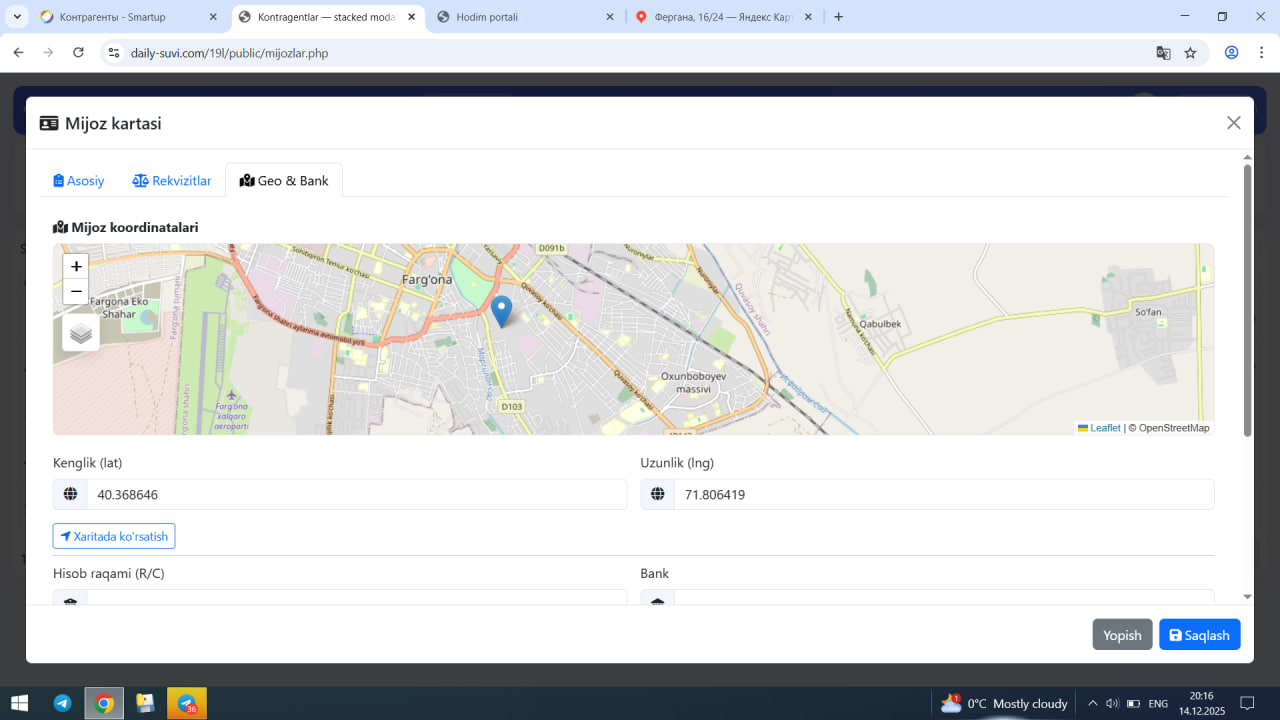Open the Telegram app from taskbar

pyautogui.click(x=62, y=703)
